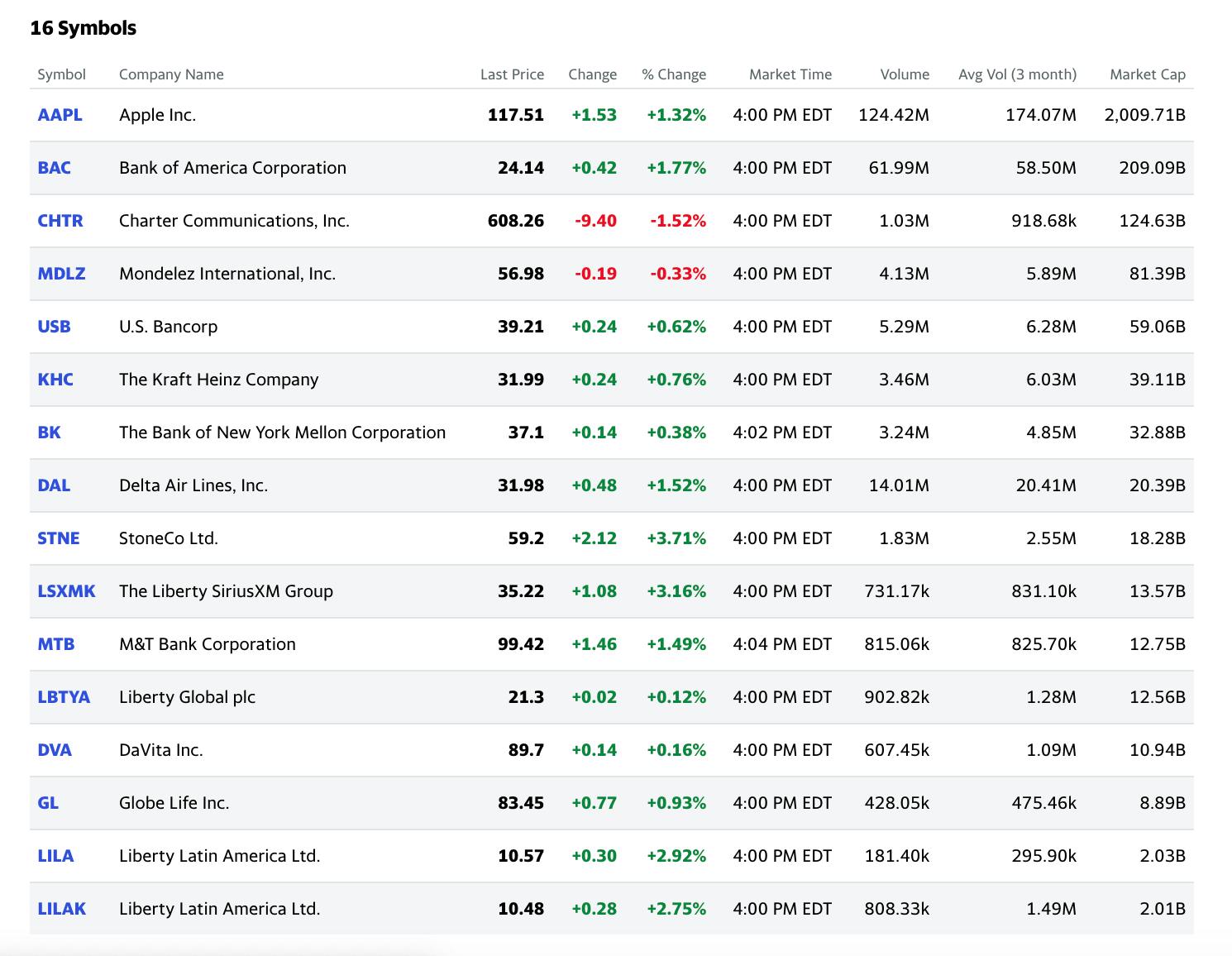This screenshot has width=1232, height=956.
Task: Select 'Bank of America Corporation' name cell
Action: (x=232, y=168)
